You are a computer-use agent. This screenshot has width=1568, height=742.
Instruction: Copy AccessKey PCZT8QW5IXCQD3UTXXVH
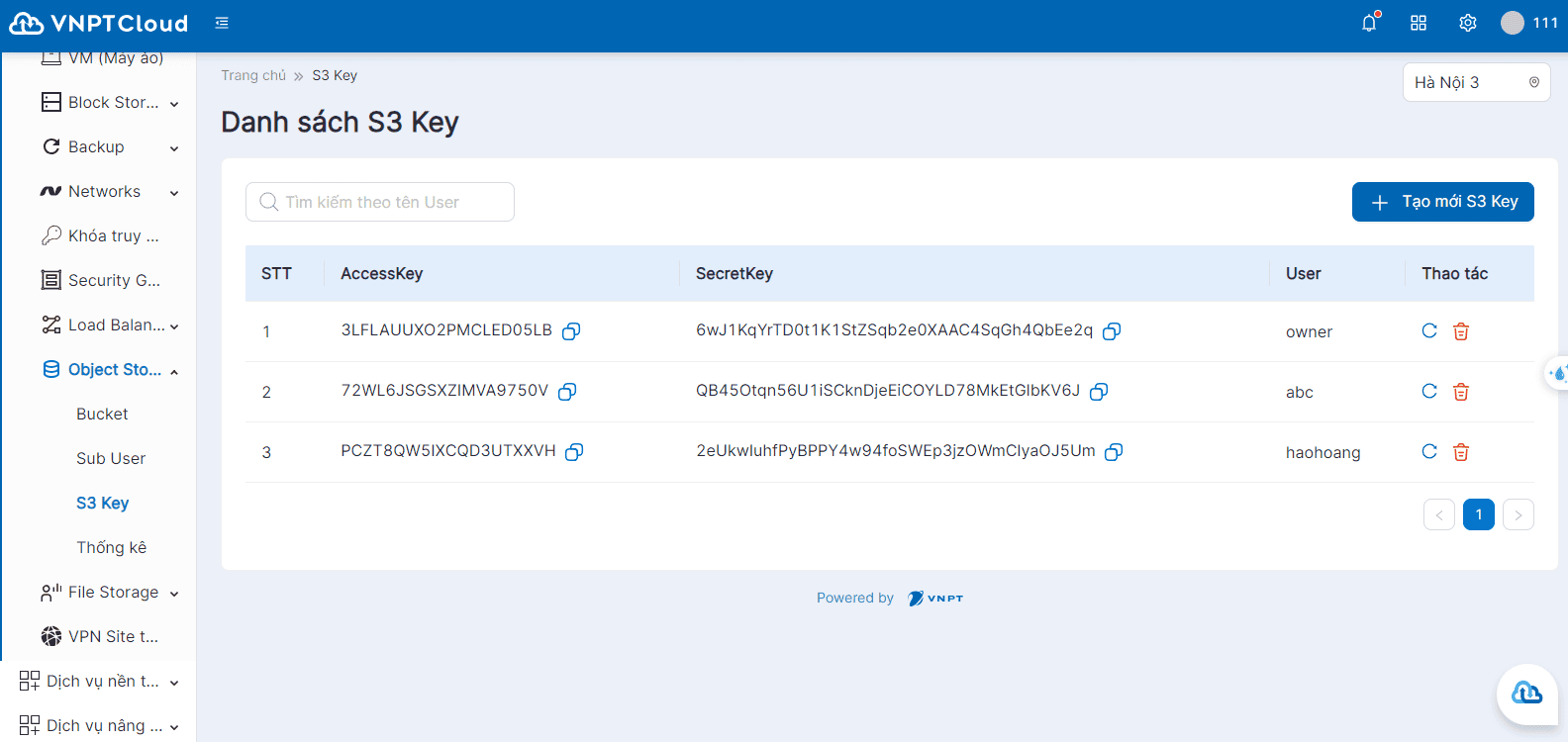click(x=574, y=452)
